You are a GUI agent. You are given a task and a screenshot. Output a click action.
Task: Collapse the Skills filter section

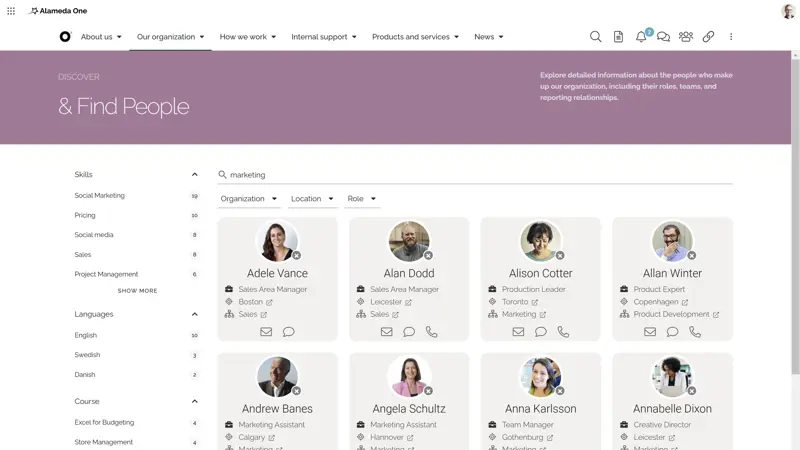point(194,174)
